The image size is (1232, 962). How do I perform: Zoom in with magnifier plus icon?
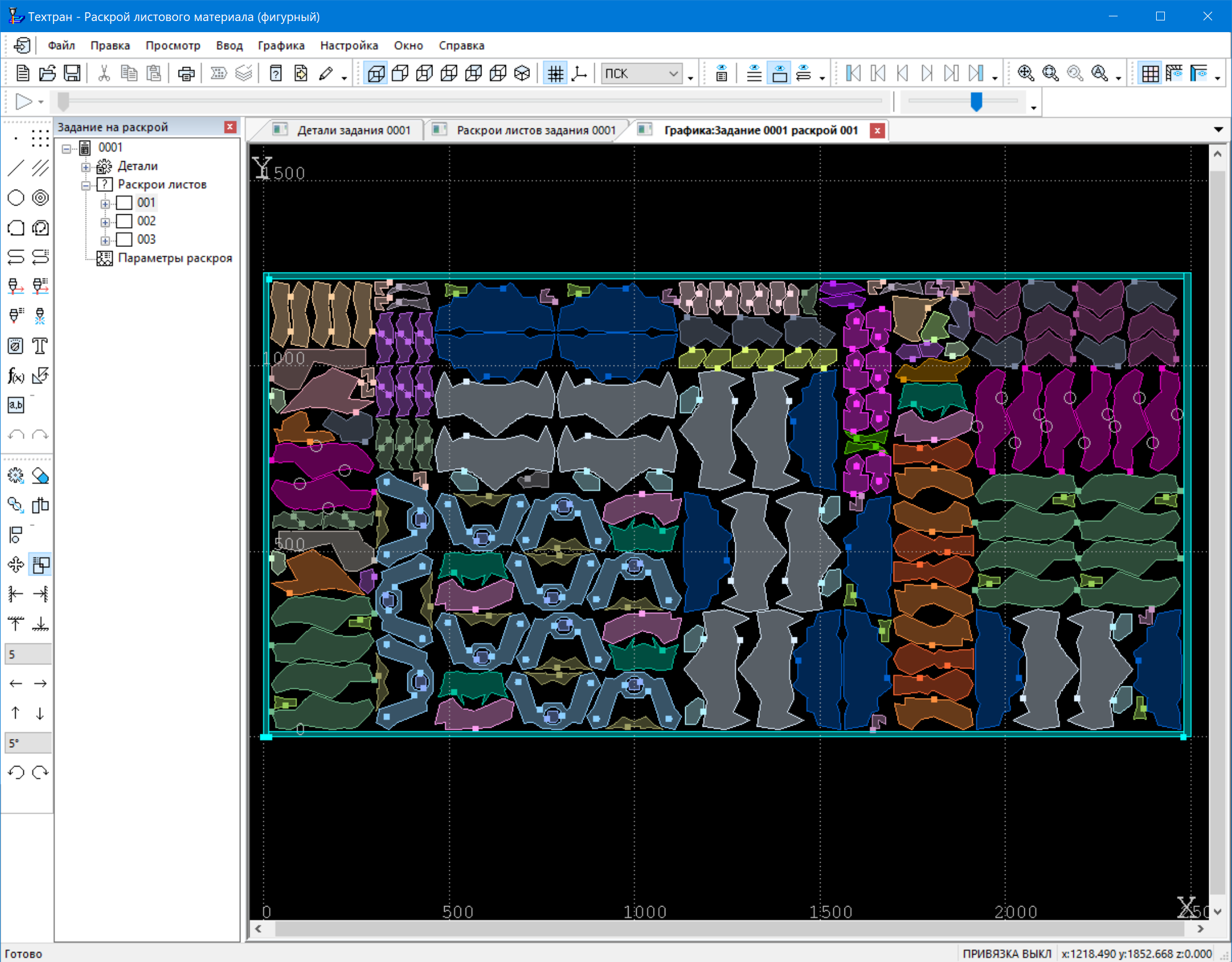click(1025, 74)
